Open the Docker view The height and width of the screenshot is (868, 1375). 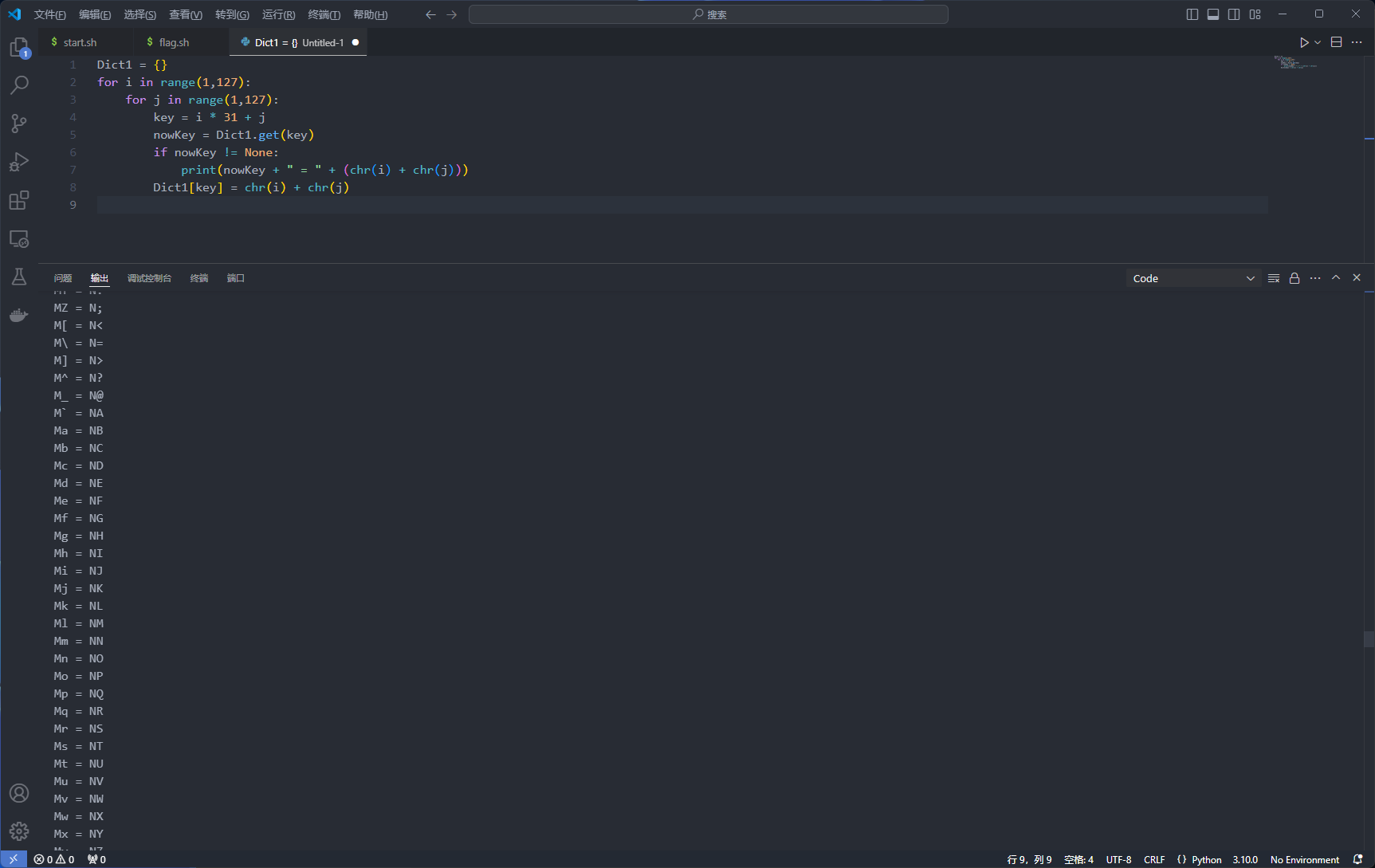point(19,315)
